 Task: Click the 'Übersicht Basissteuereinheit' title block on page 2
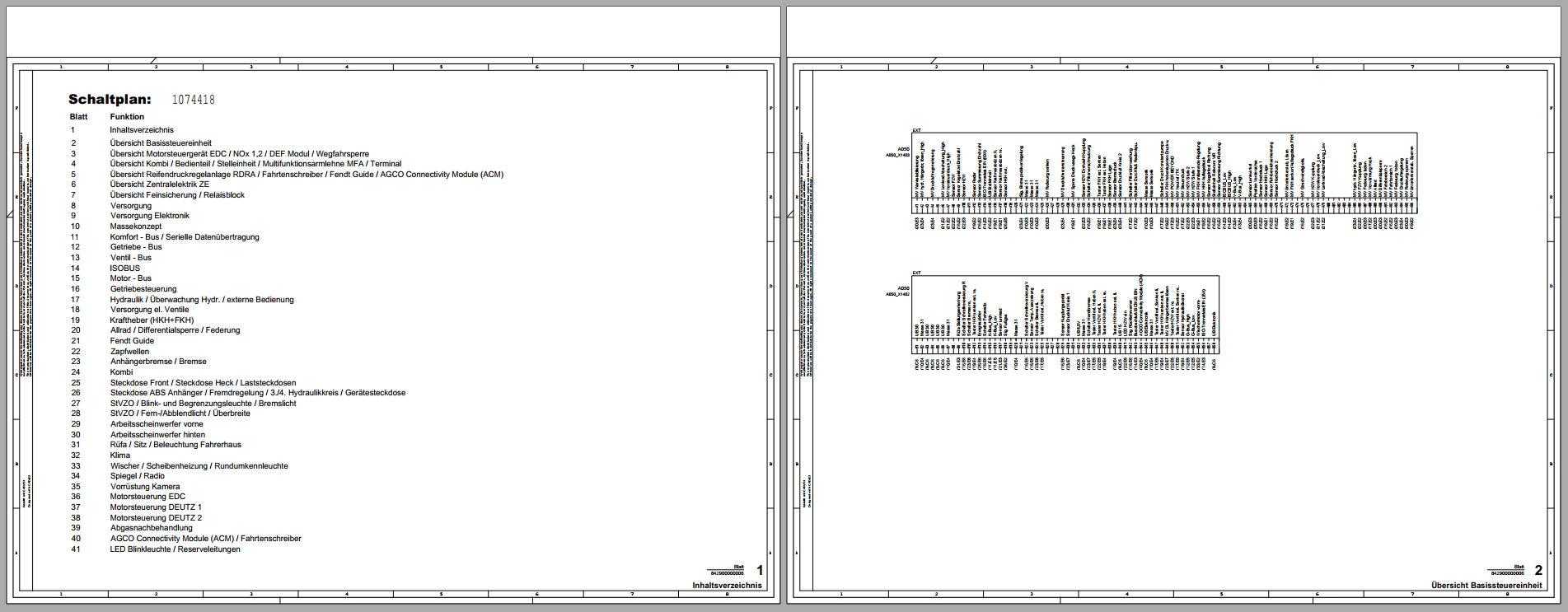pyautogui.click(x=1486, y=586)
